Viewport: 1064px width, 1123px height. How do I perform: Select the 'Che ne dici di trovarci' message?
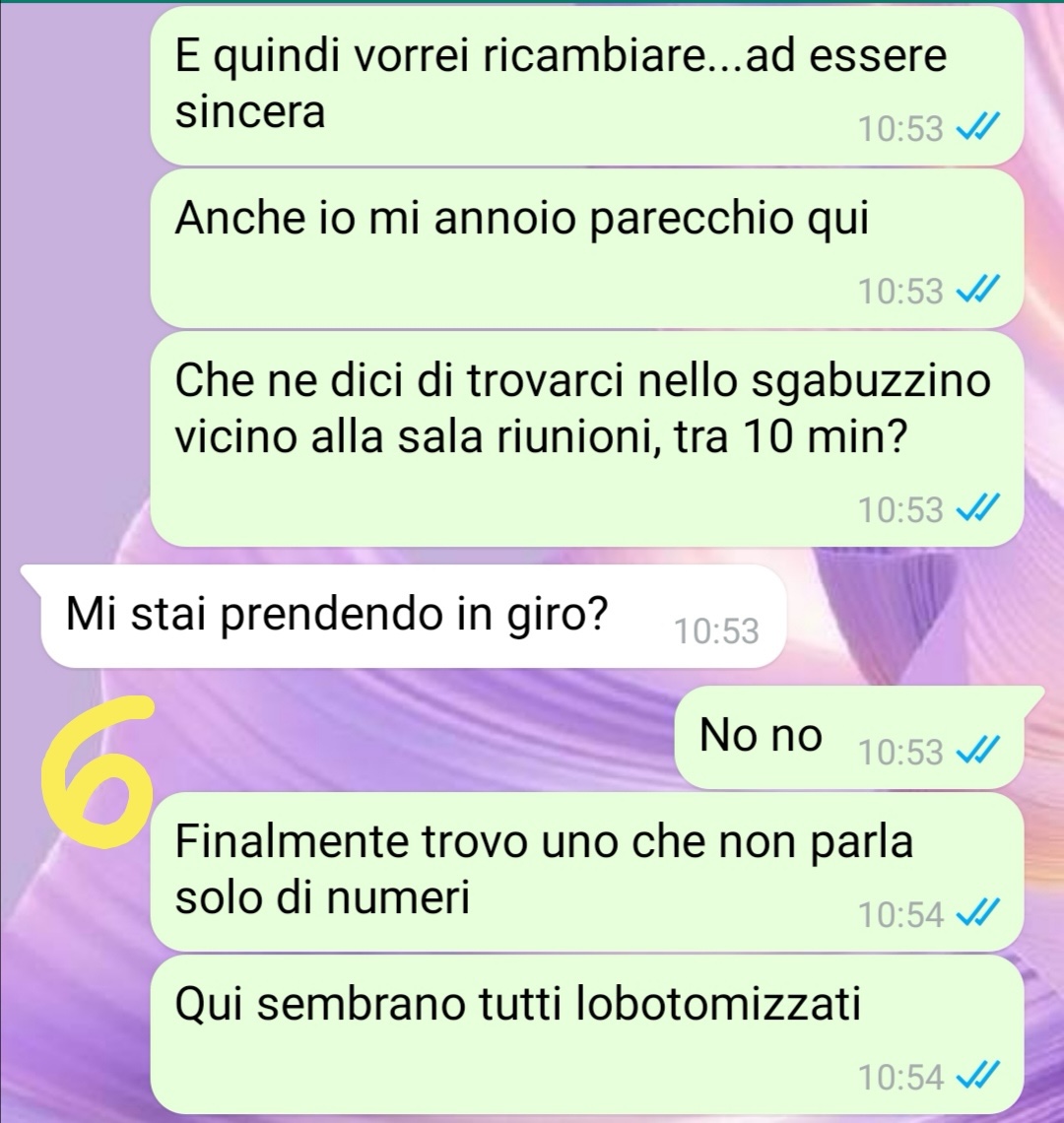click(587, 439)
